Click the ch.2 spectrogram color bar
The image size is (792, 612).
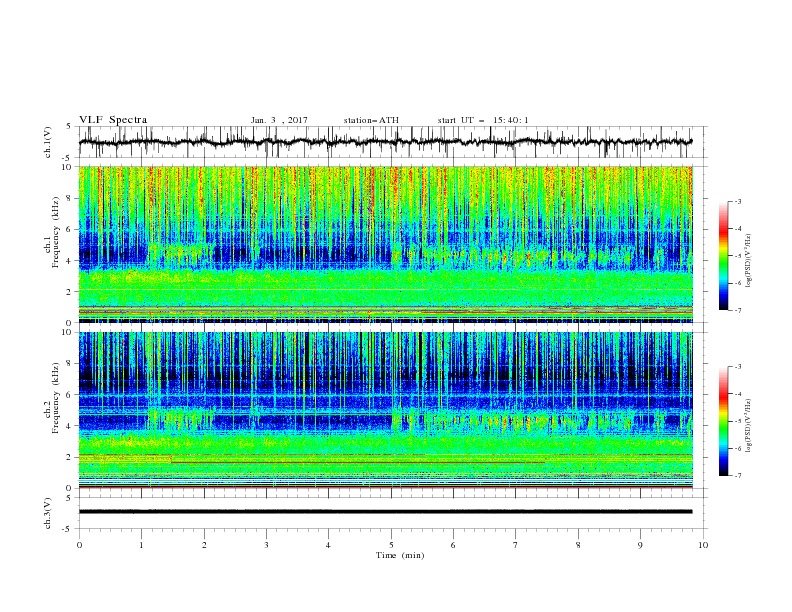click(723, 421)
